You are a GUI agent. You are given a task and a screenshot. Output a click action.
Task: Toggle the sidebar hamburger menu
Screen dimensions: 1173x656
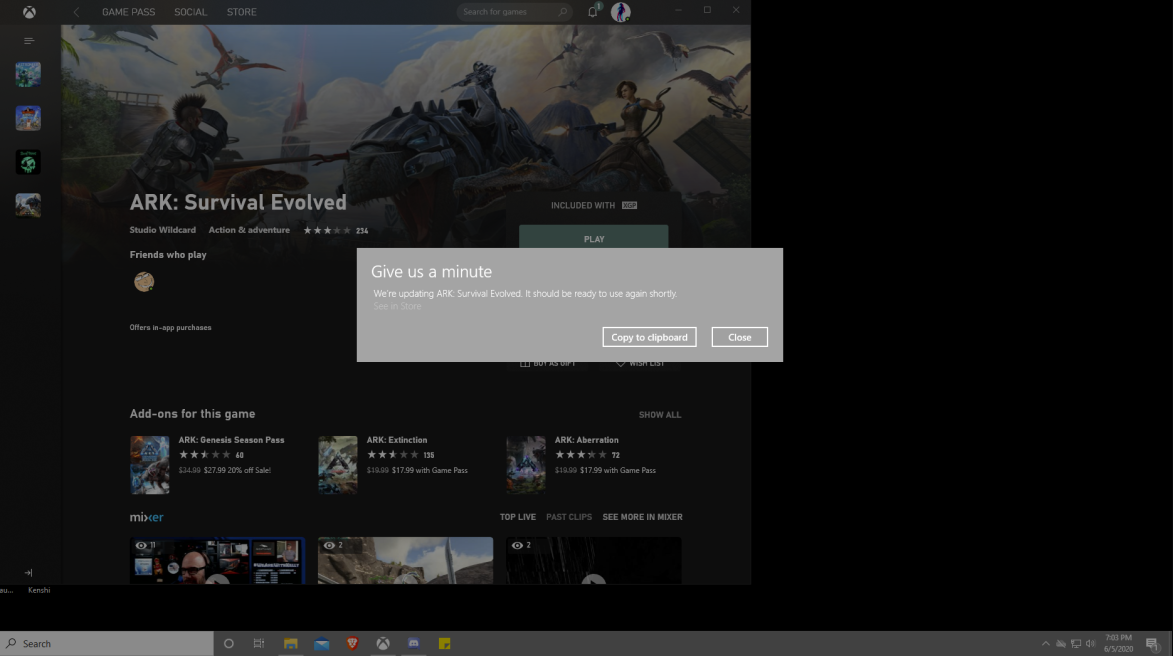pyautogui.click(x=28, y=41)
